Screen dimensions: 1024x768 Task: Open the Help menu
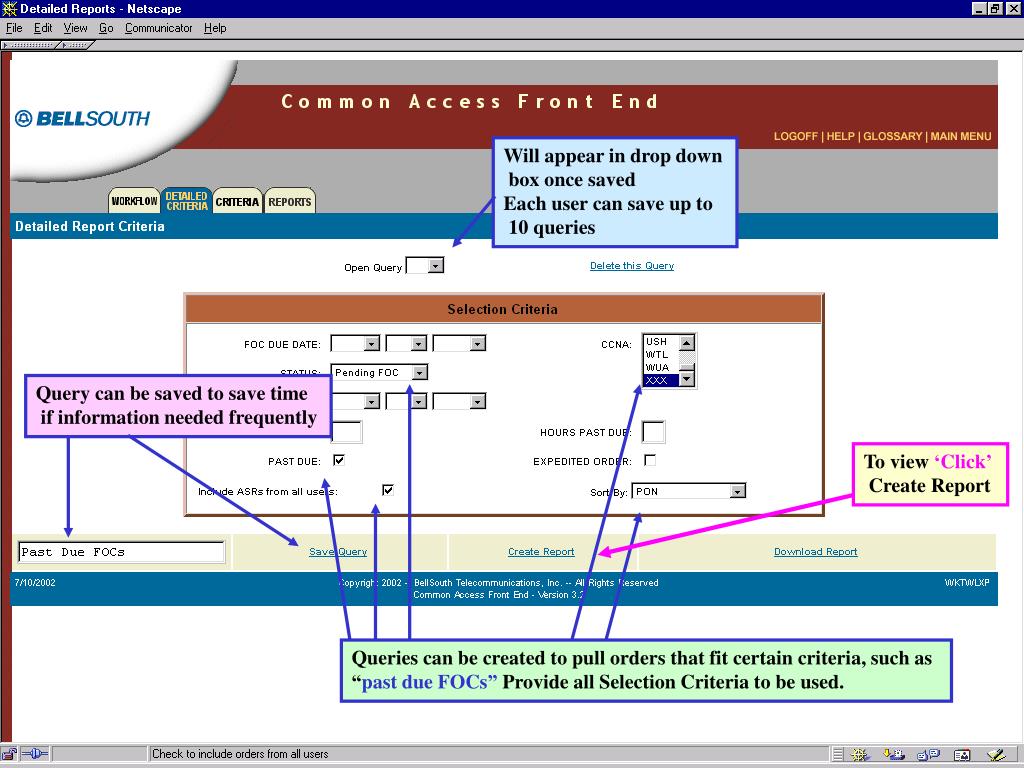click(215, 28)
